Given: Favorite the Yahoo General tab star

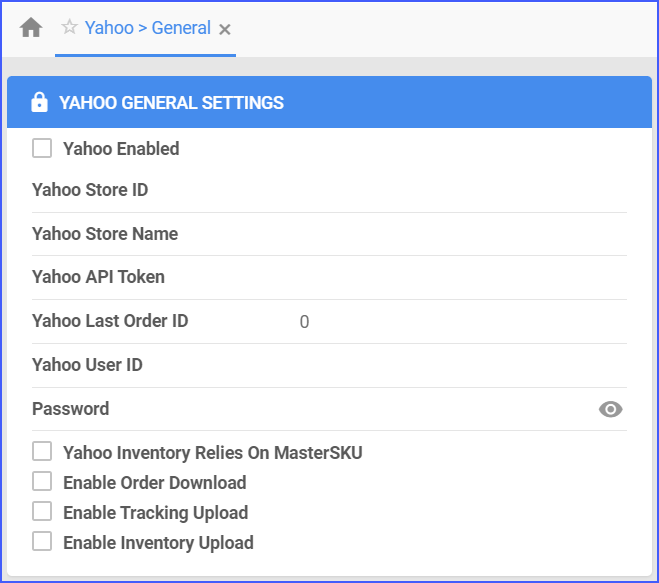Looking at the screenshot, I should (69, 27).
